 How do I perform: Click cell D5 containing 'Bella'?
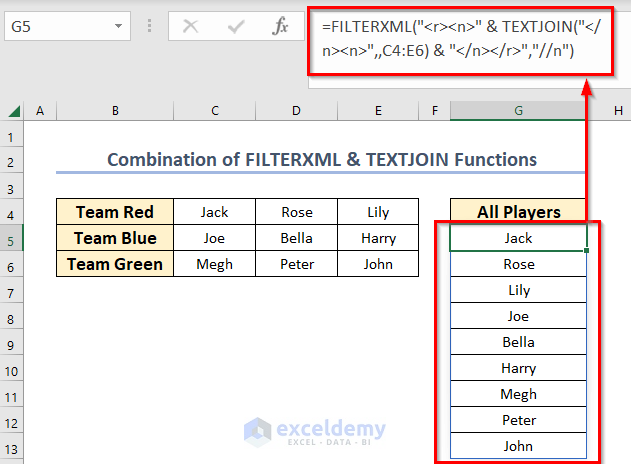pos(297,238)
